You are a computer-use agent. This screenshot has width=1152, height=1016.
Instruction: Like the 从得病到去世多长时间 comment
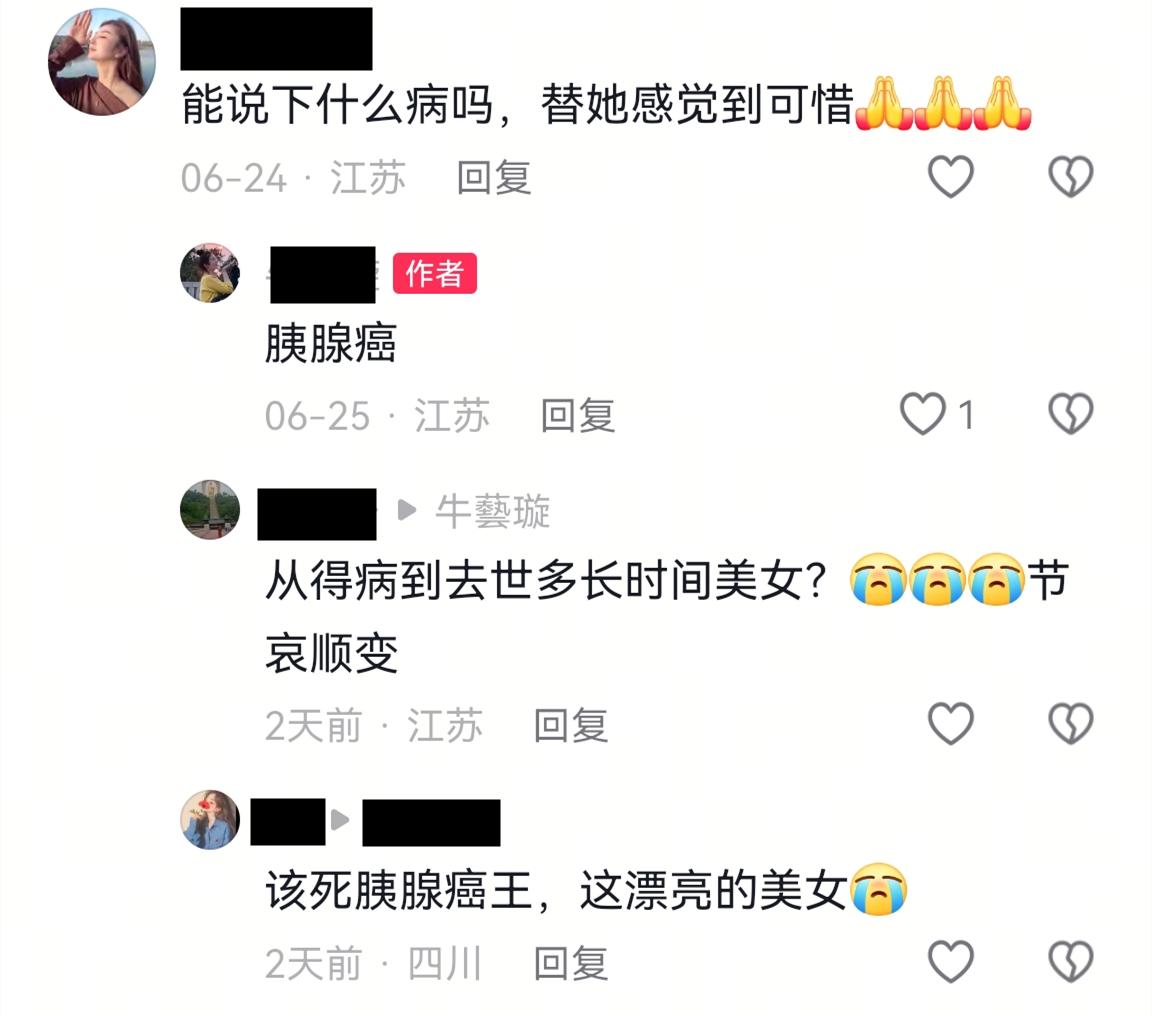click(951, 724)
